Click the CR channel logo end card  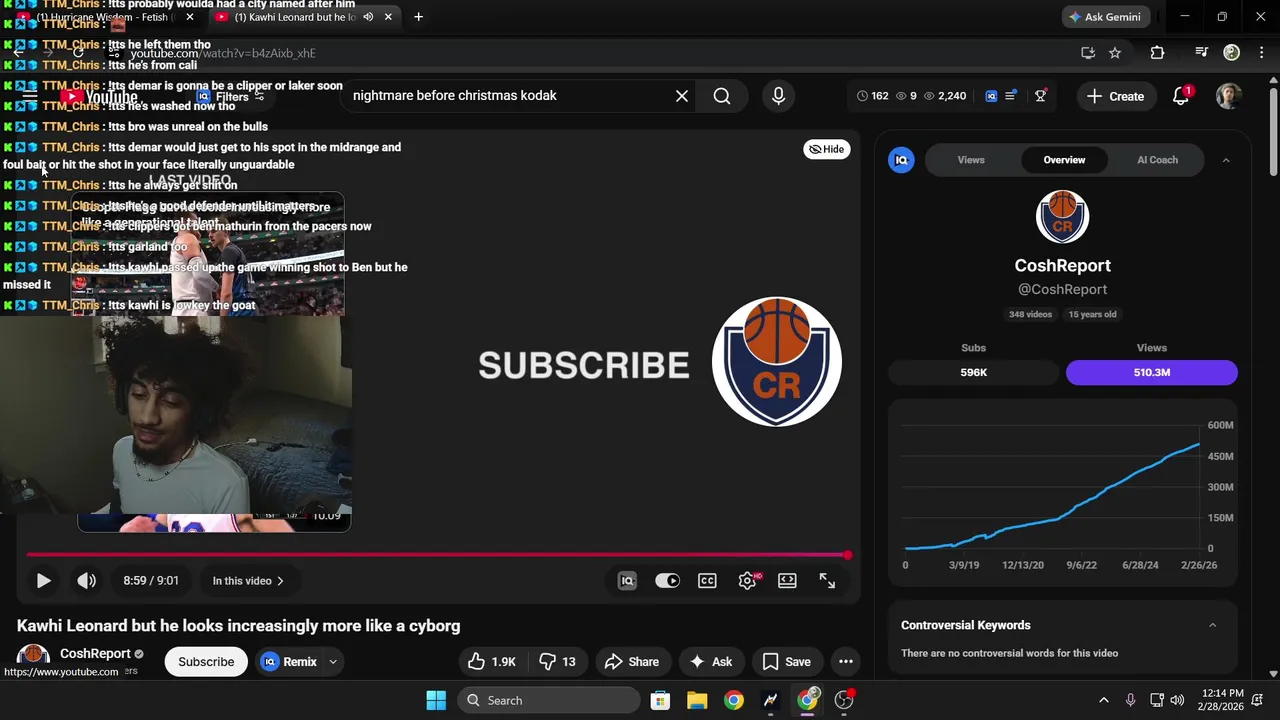(777, 362)
